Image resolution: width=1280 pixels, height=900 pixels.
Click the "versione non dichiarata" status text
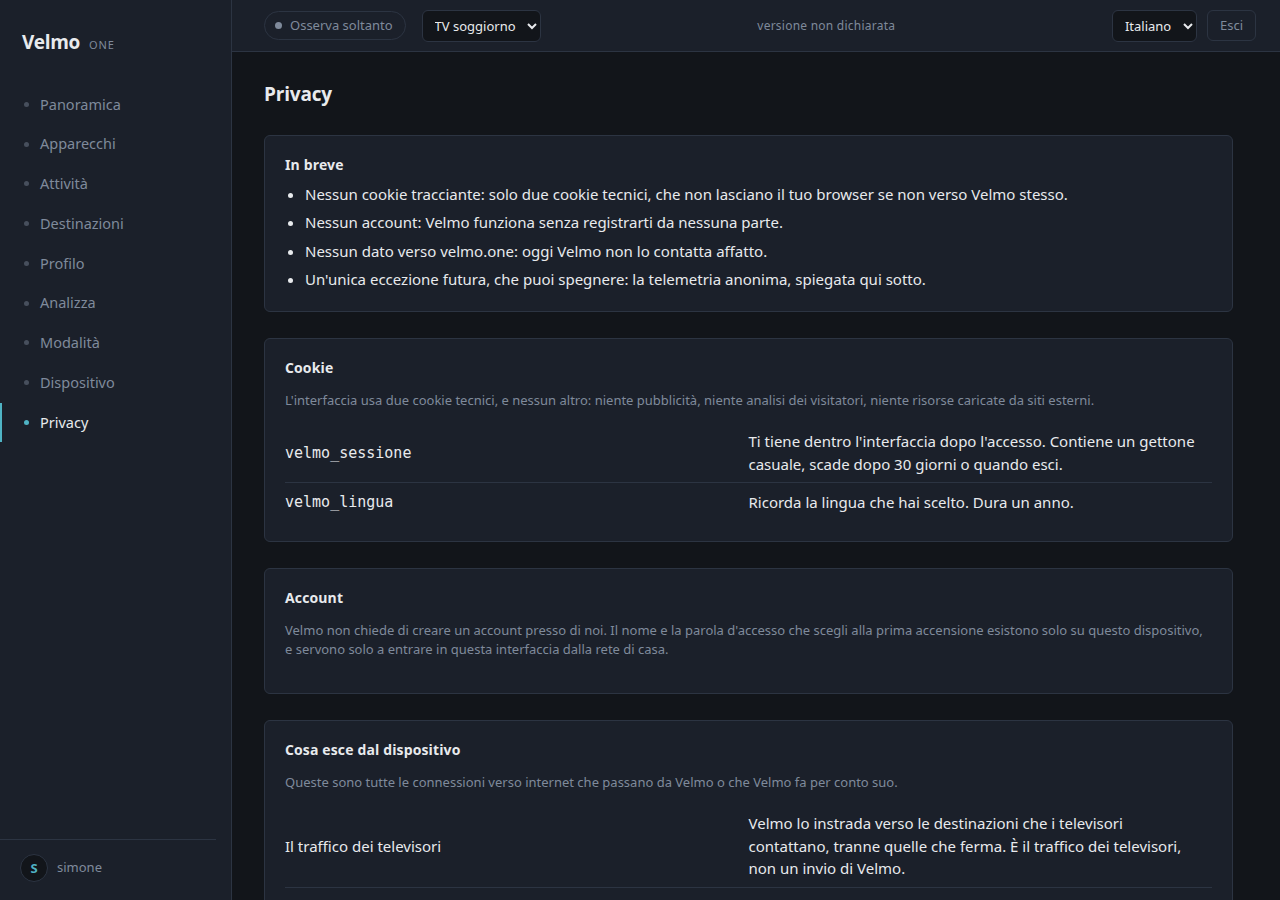pos(826,26)
